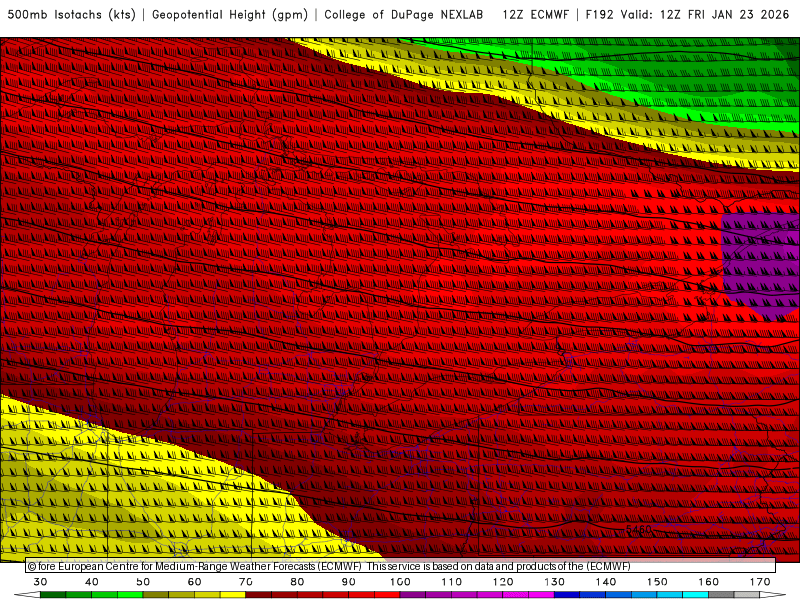
Task: Click the "150" legend scale label
Action: (x=657, y=582)
